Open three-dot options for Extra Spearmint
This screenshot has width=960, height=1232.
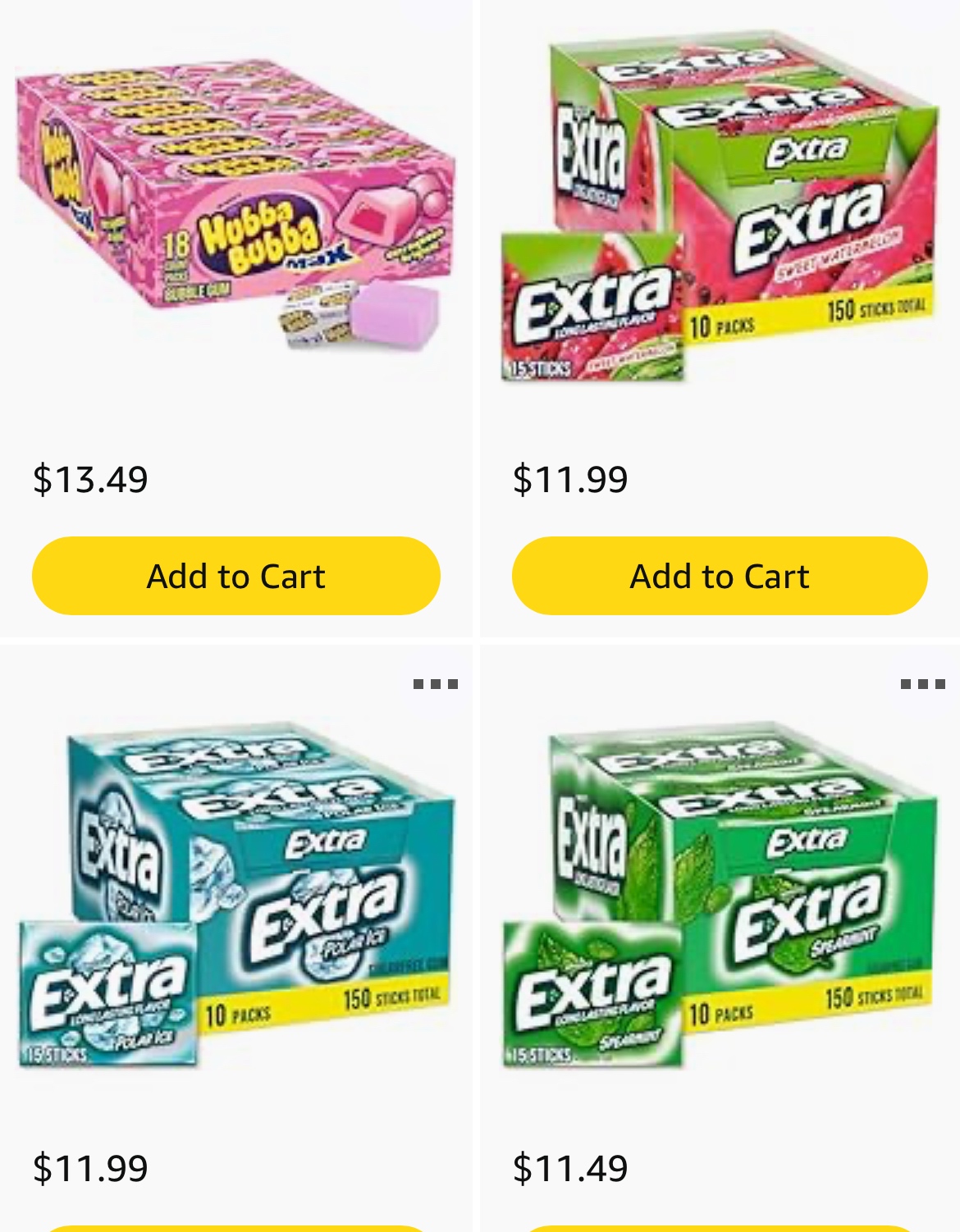[x=922, y=684]
